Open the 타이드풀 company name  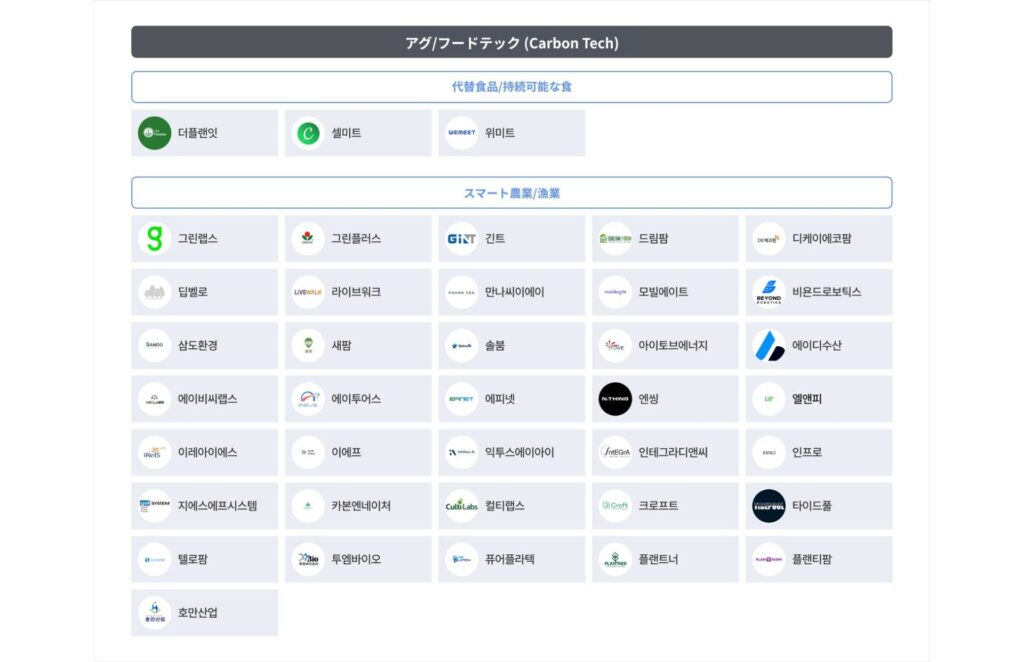point(812,506)
